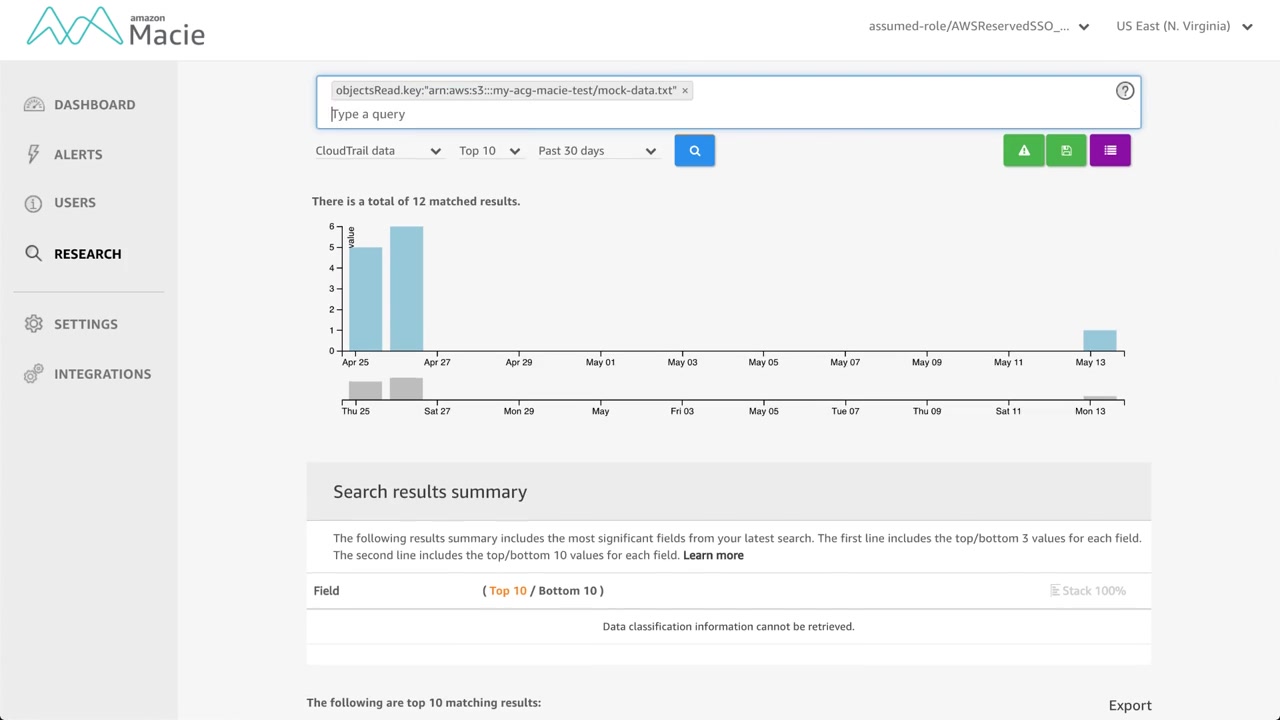This screenshot has width=1280, height=720.
Task: Switch to Bottom 10 values view
Action: point(567,591)
